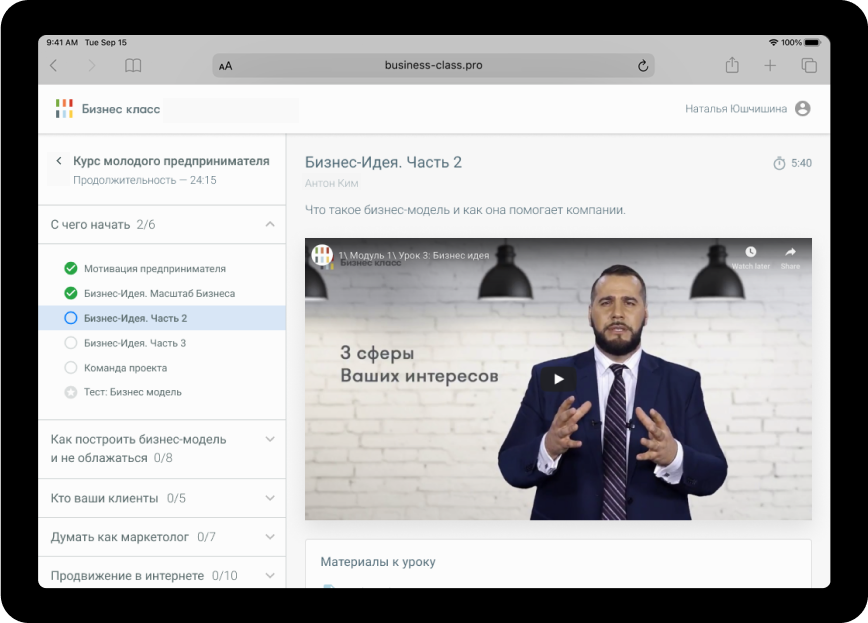
Task: Tap the Safari share icon
Action: coord(732,66)
